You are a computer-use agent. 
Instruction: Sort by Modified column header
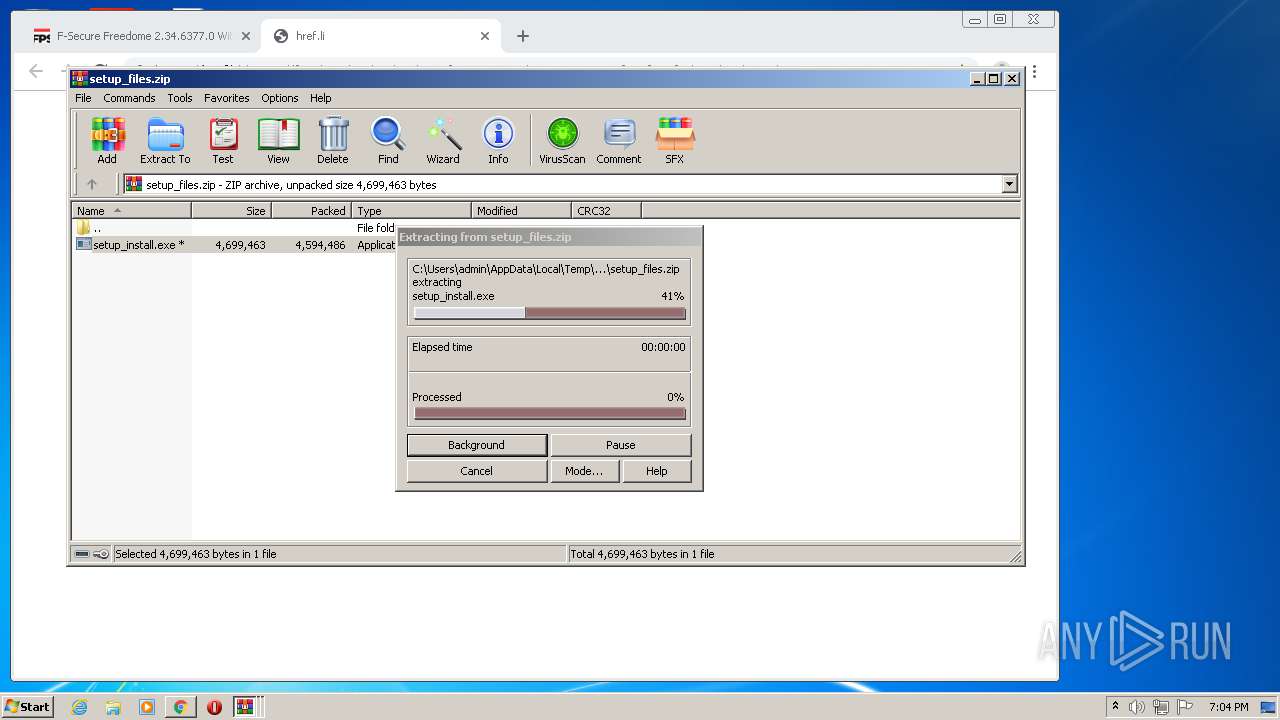click(x=521, y=211)
